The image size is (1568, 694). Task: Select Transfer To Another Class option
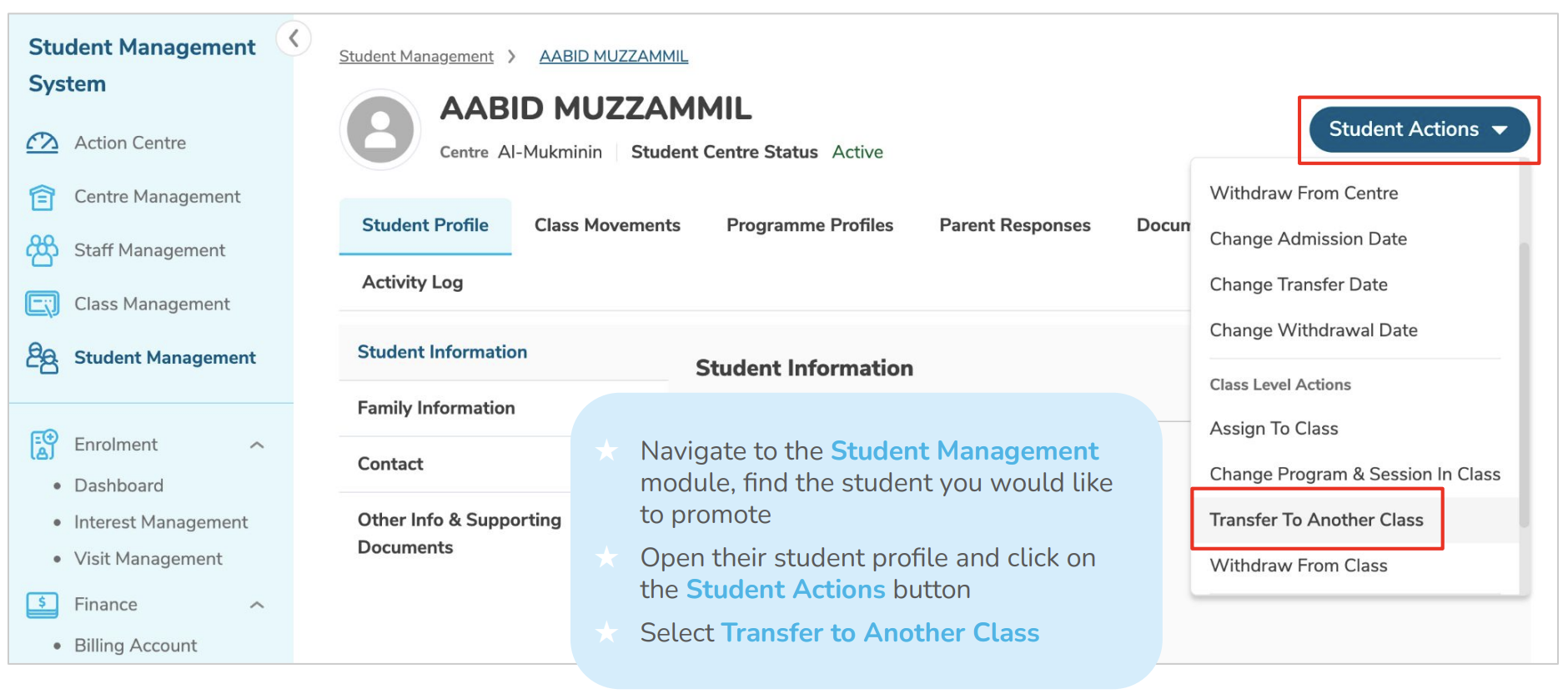coord(1316,520)
